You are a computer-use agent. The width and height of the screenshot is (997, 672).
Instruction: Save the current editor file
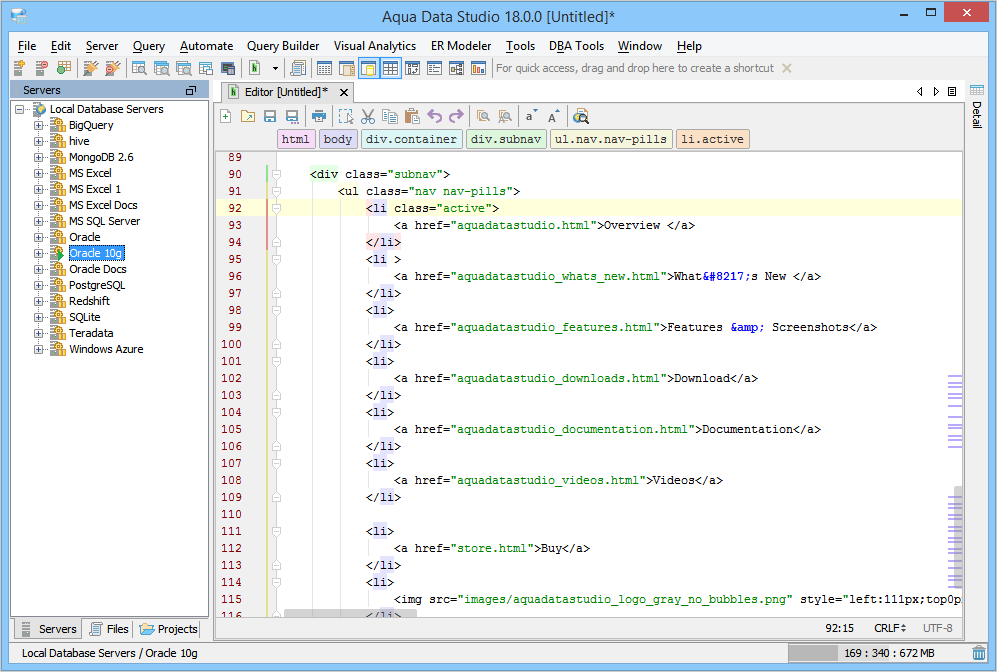270,116
